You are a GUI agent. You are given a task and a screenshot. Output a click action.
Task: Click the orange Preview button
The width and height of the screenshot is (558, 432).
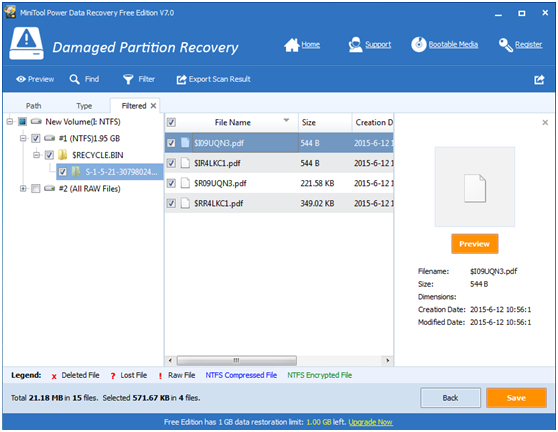474,244
